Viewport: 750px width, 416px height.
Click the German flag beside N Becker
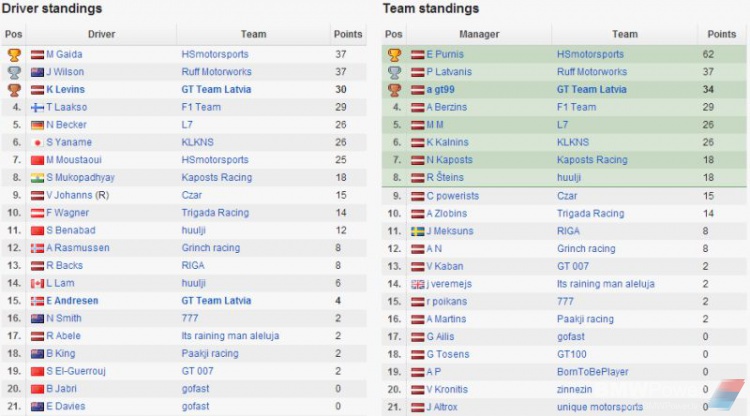click(37, 125)
